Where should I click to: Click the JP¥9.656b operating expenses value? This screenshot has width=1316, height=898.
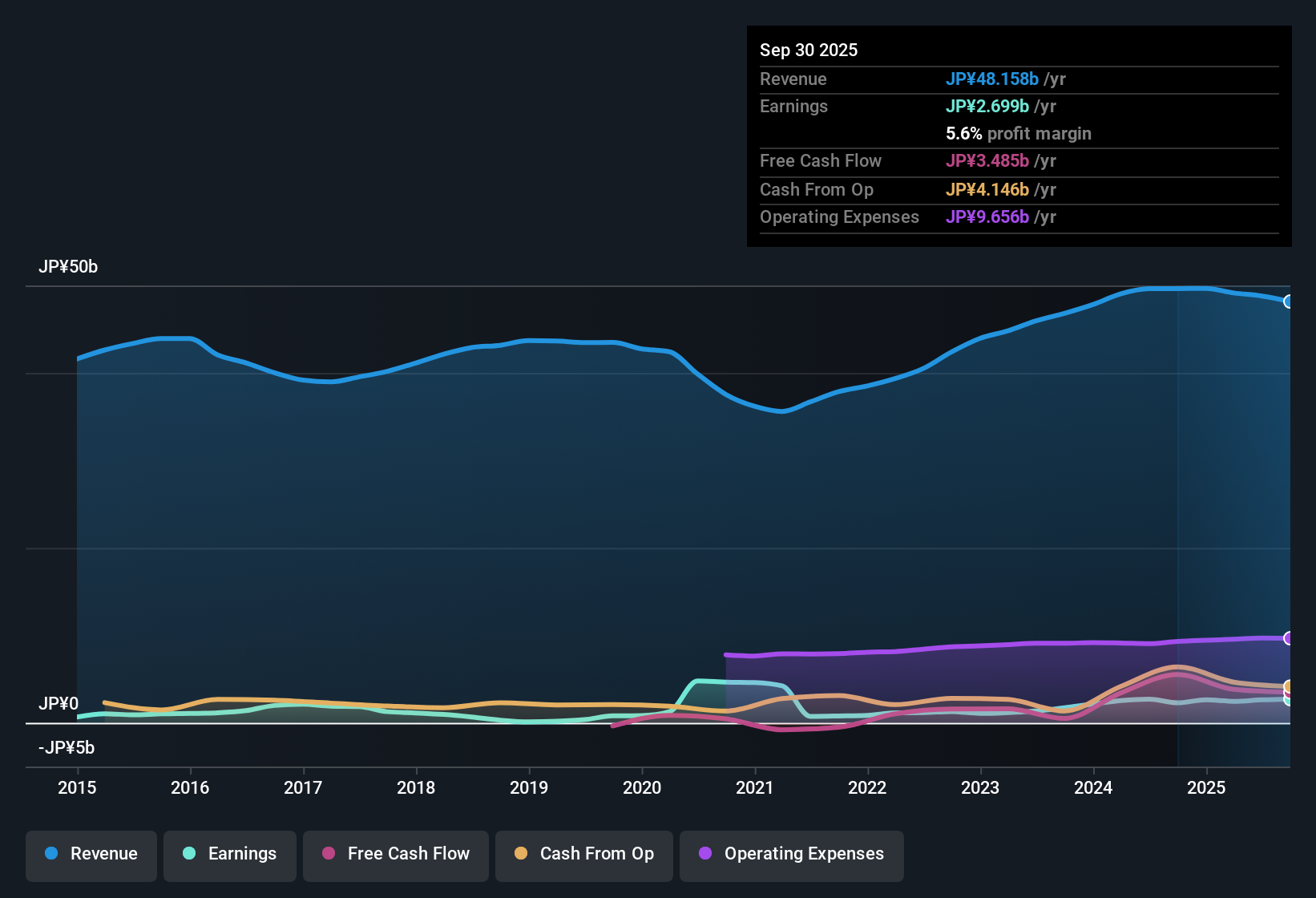pos(988,217)
